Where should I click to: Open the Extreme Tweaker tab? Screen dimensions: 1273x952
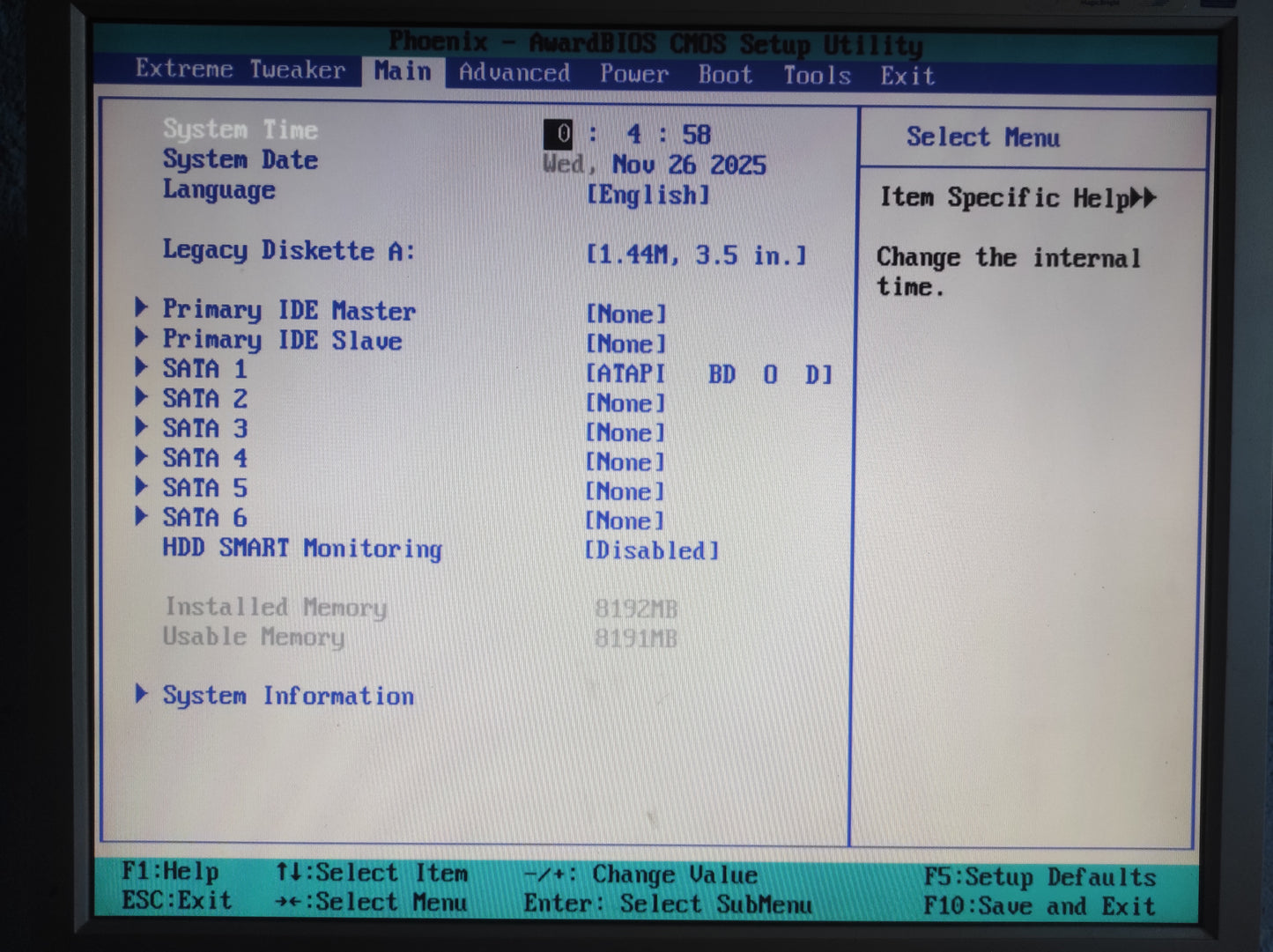coord(240,70)
